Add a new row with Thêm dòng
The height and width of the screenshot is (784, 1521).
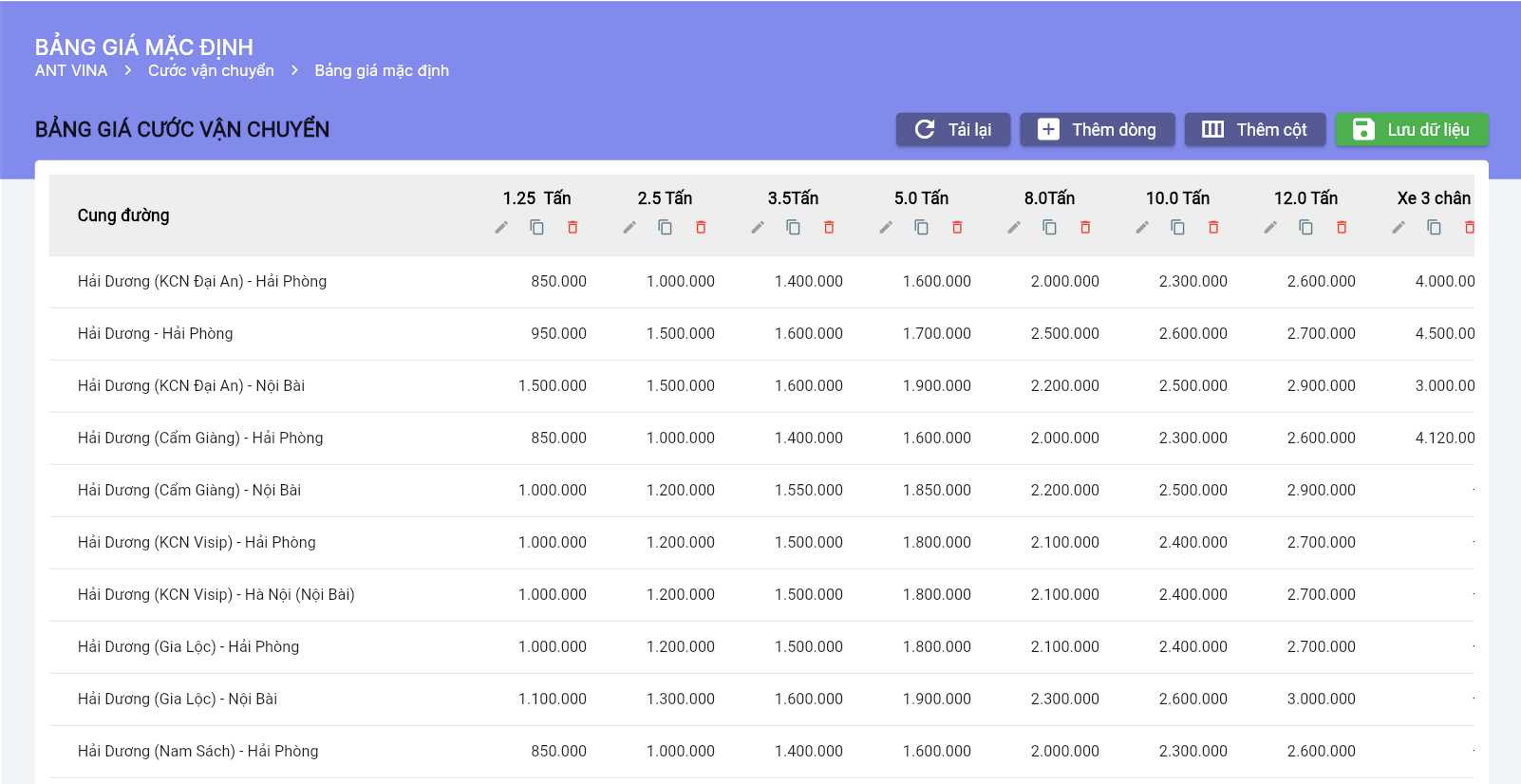click(x=1097, y=130)
